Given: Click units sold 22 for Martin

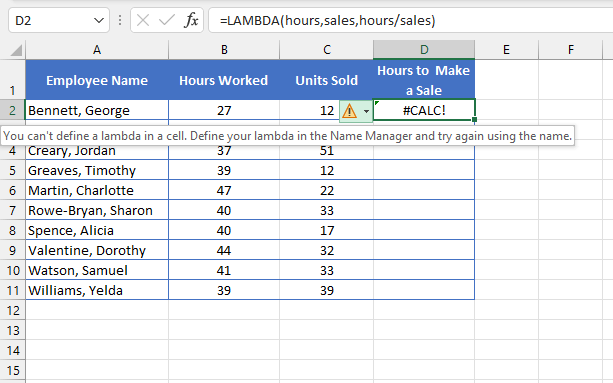Looking at the screenshot, I should [326, 190].
